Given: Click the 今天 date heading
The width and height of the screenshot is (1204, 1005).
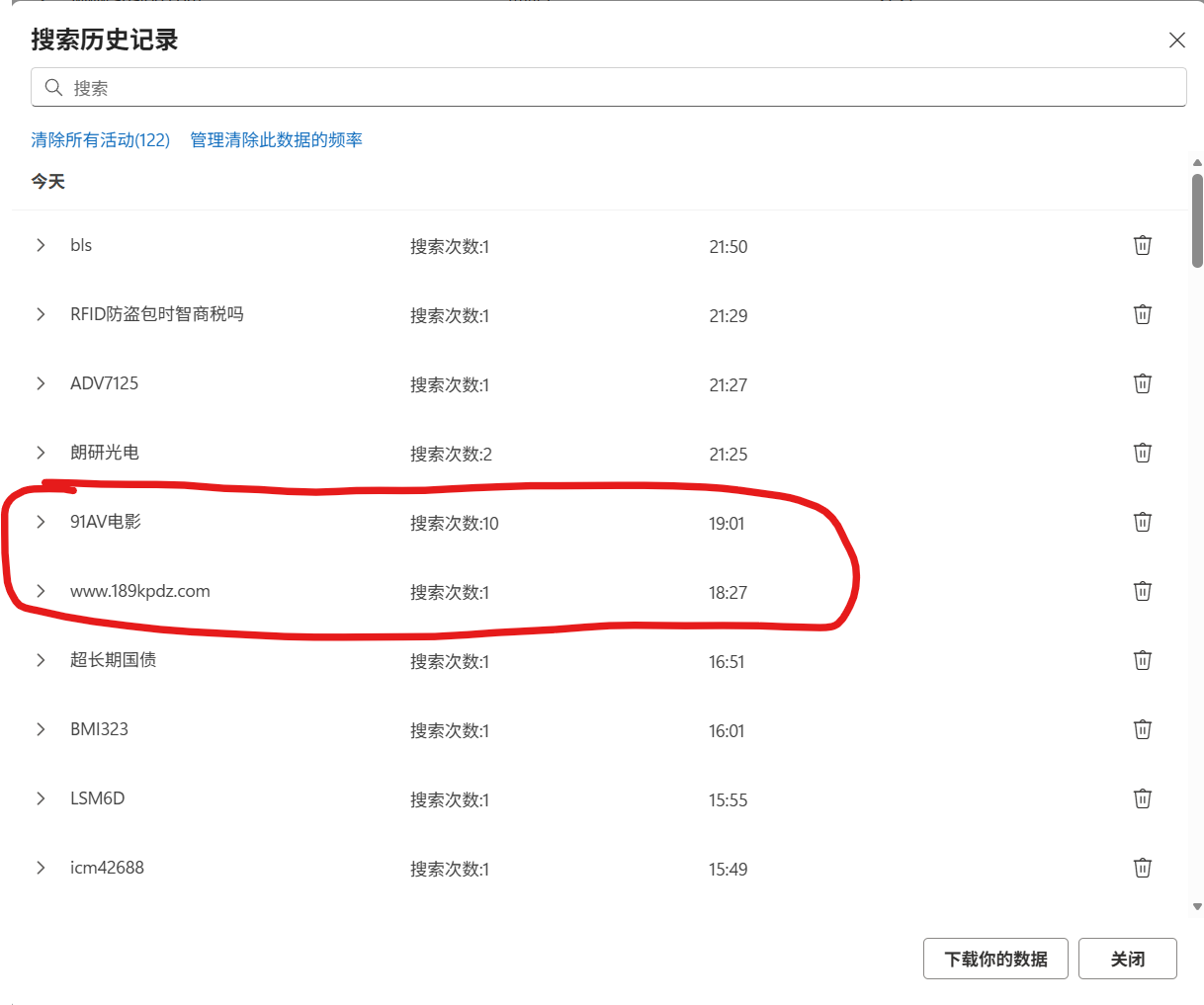Looking at the screenshot, I should 47,182.
